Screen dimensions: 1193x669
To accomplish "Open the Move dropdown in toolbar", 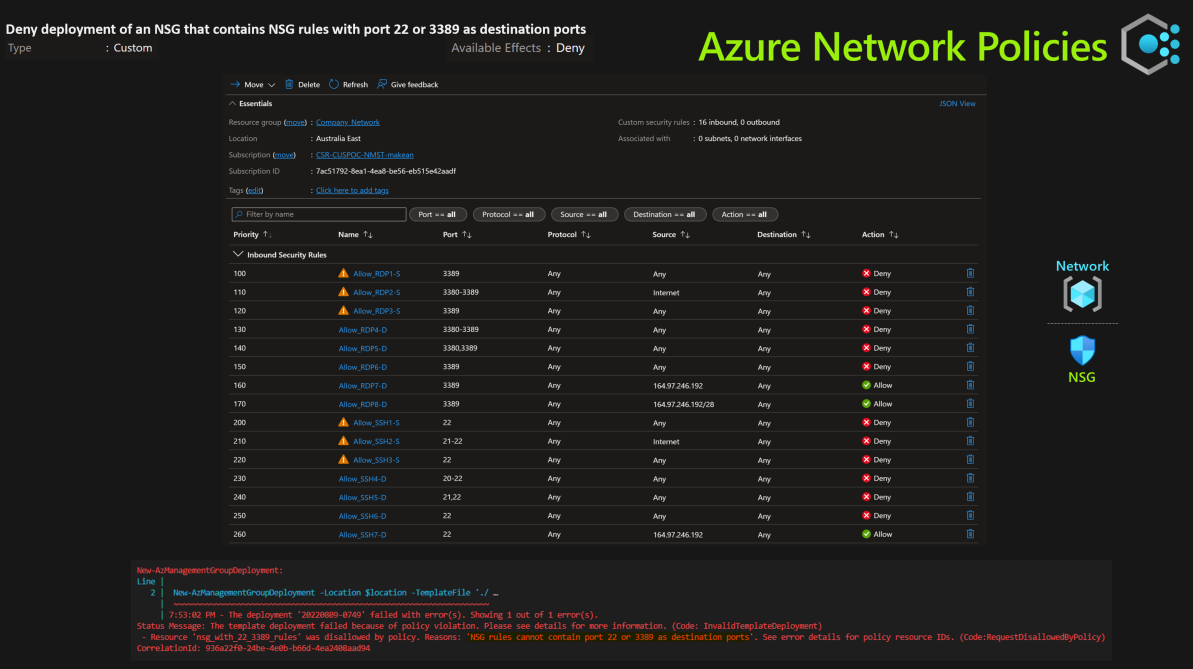I will (253, 84).
